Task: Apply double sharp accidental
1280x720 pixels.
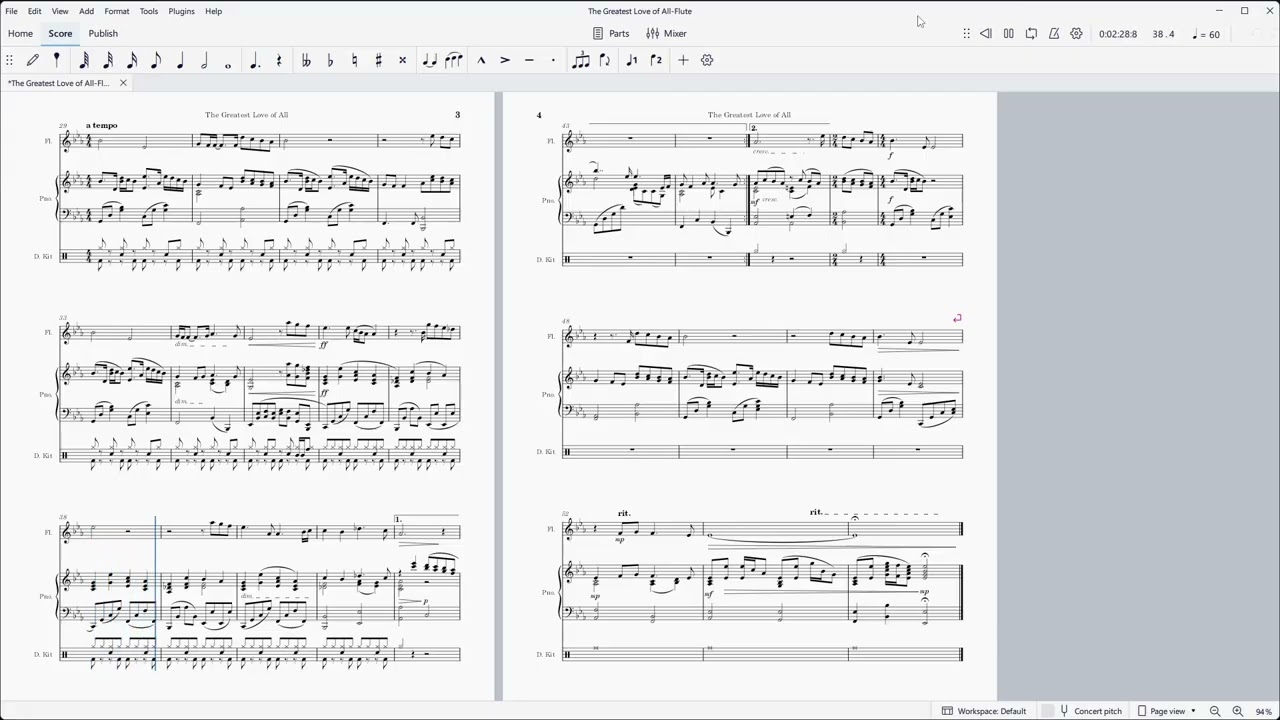Action: click(x=402, y=60)
